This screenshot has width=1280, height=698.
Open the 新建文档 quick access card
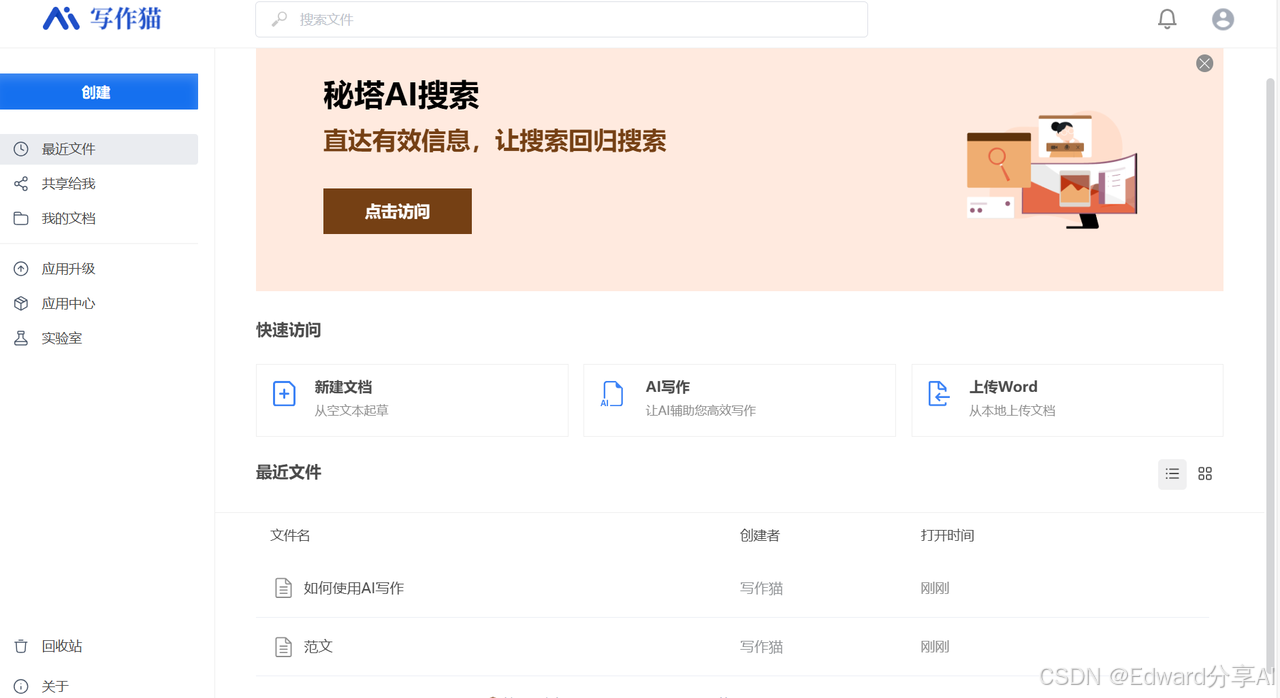click(x=412, y=400)
